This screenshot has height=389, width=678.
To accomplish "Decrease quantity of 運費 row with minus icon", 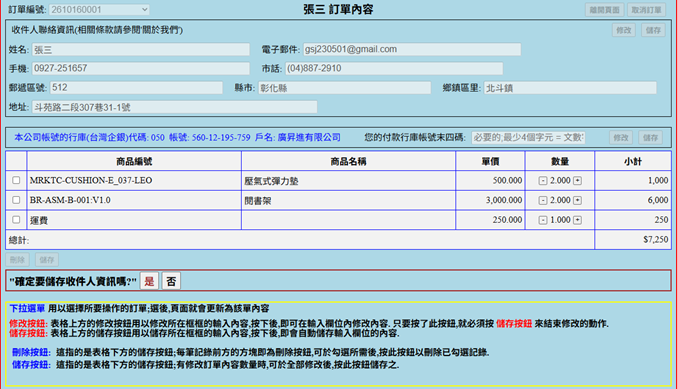I will tap(543, 220).
